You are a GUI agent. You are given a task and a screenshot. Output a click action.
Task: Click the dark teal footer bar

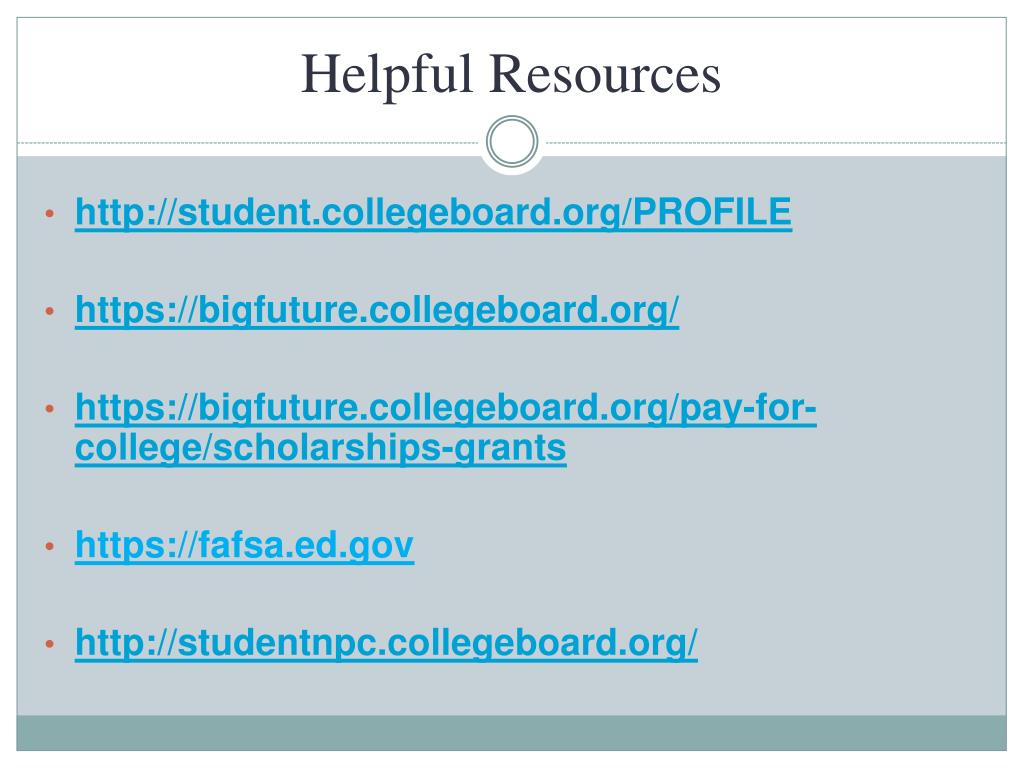[511, 733]
